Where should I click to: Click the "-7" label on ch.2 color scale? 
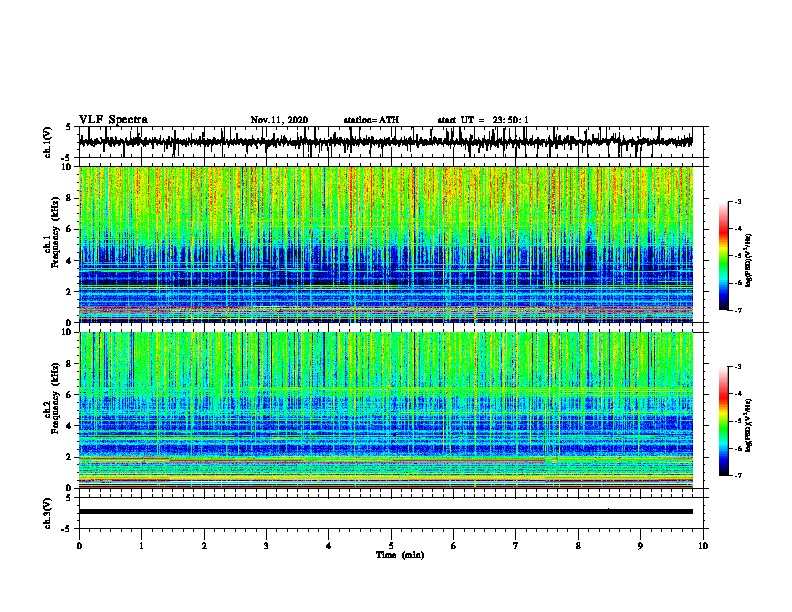(737, 475)
